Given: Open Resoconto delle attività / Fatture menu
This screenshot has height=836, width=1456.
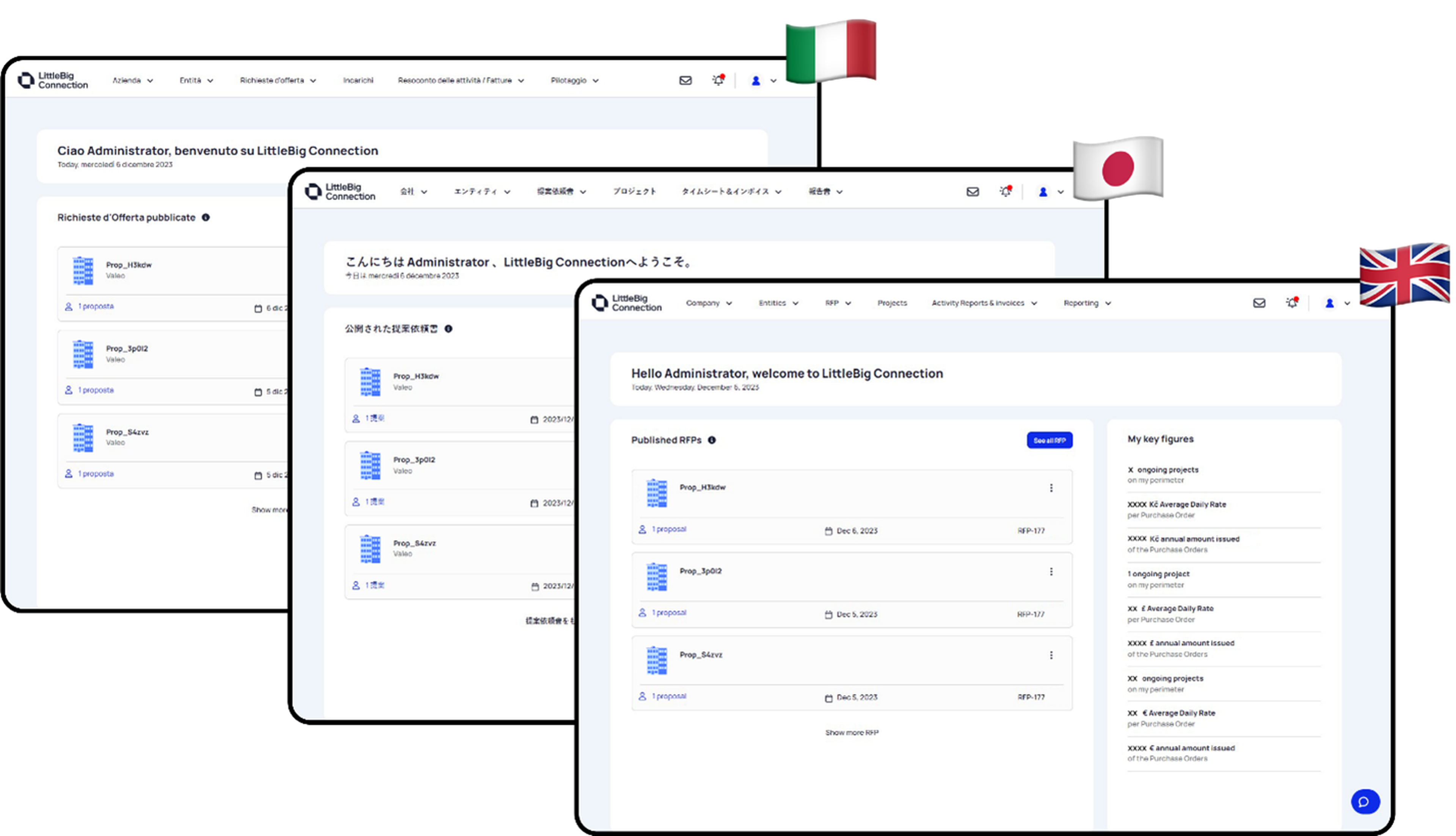Looking at the screenshot, I should (460, 80).
